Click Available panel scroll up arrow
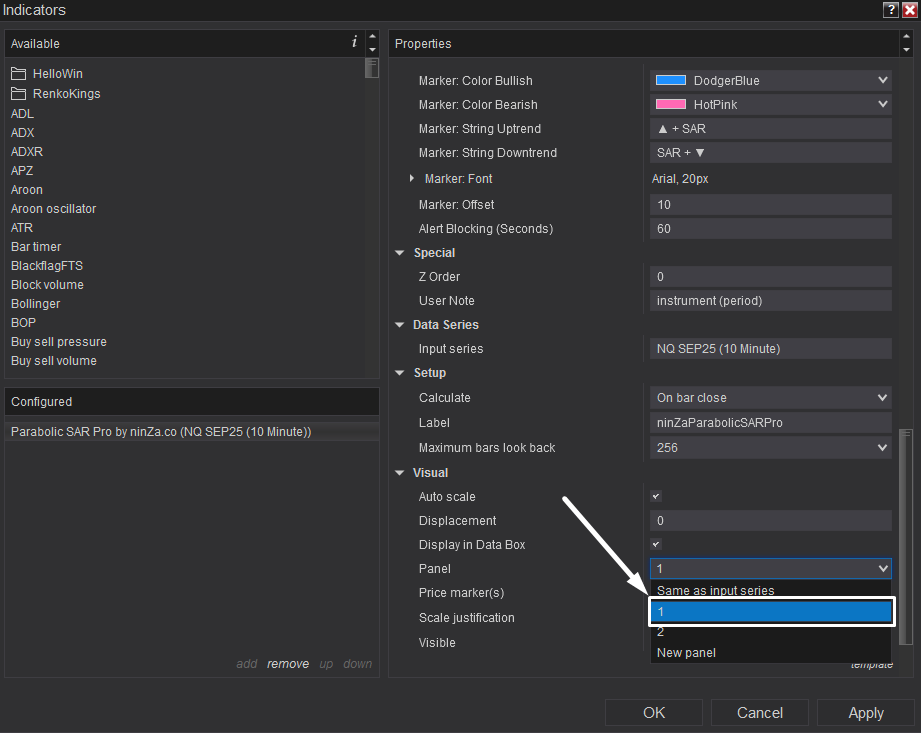This screenshot has width=921, height=733. coord(372,36)
